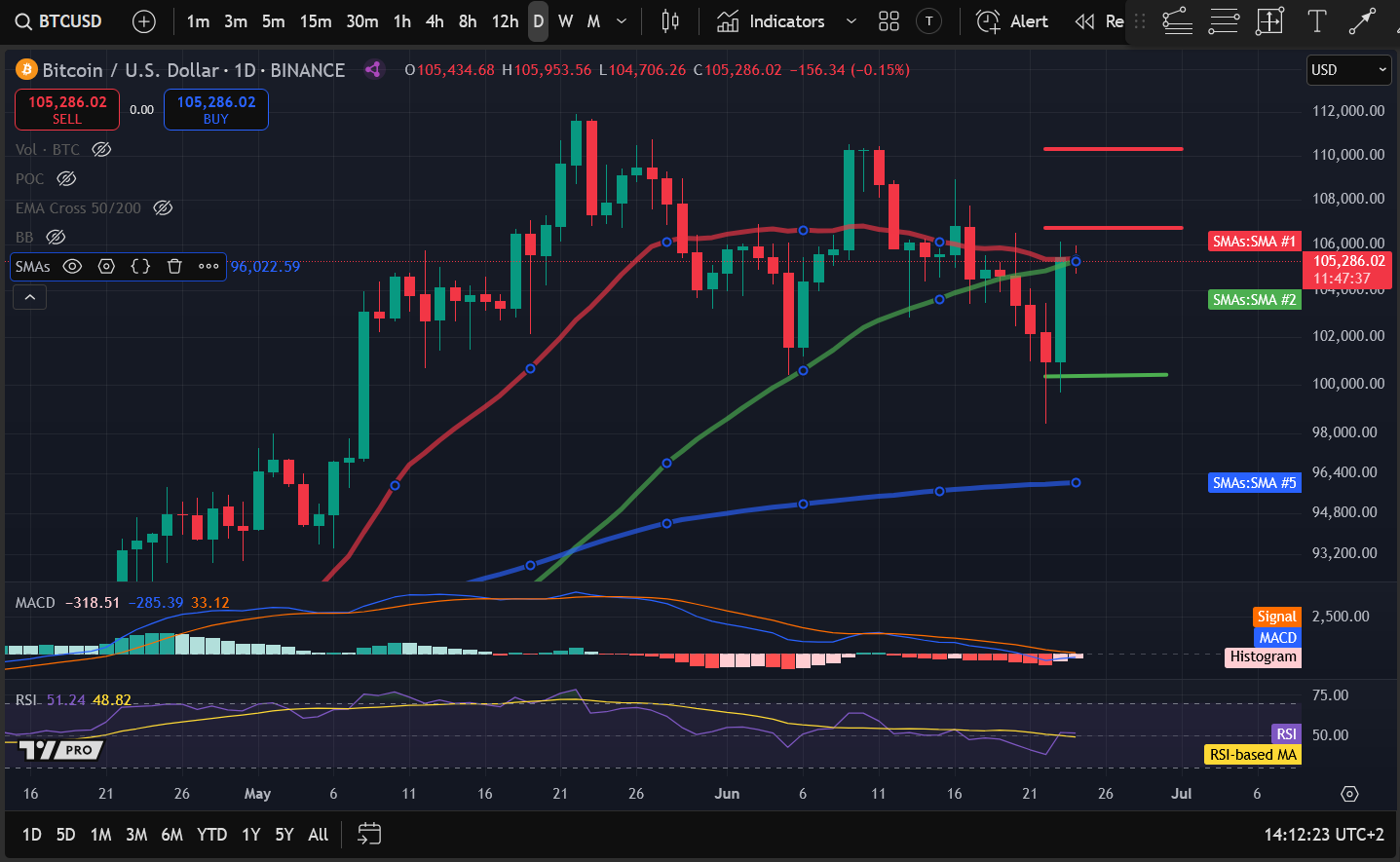Open SMAs more options menu
This screenshot has height=862, width=1400.
click(x=208, y=266)
